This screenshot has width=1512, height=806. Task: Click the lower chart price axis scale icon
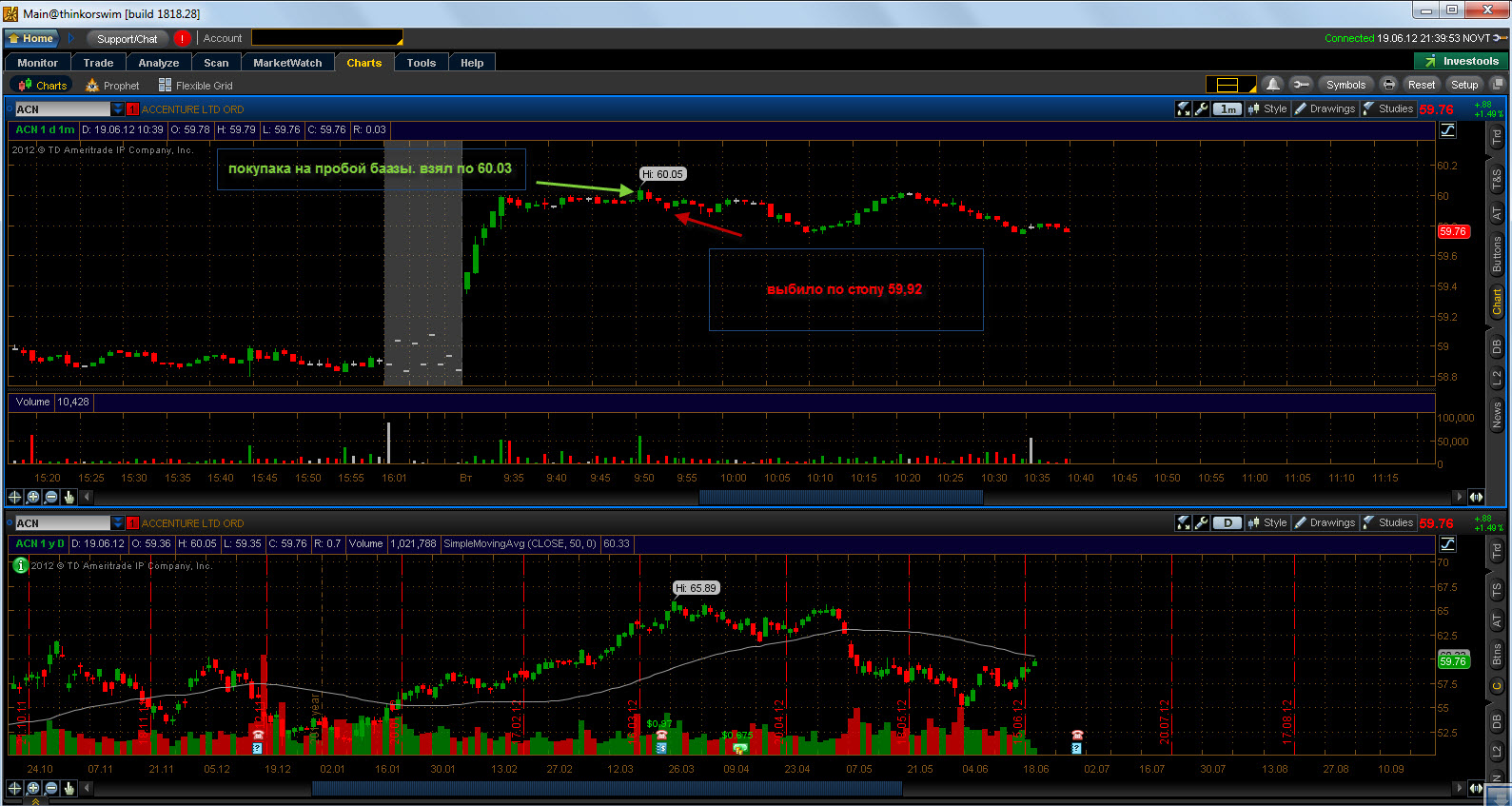pyautogui.click(x=1448, y=544)
